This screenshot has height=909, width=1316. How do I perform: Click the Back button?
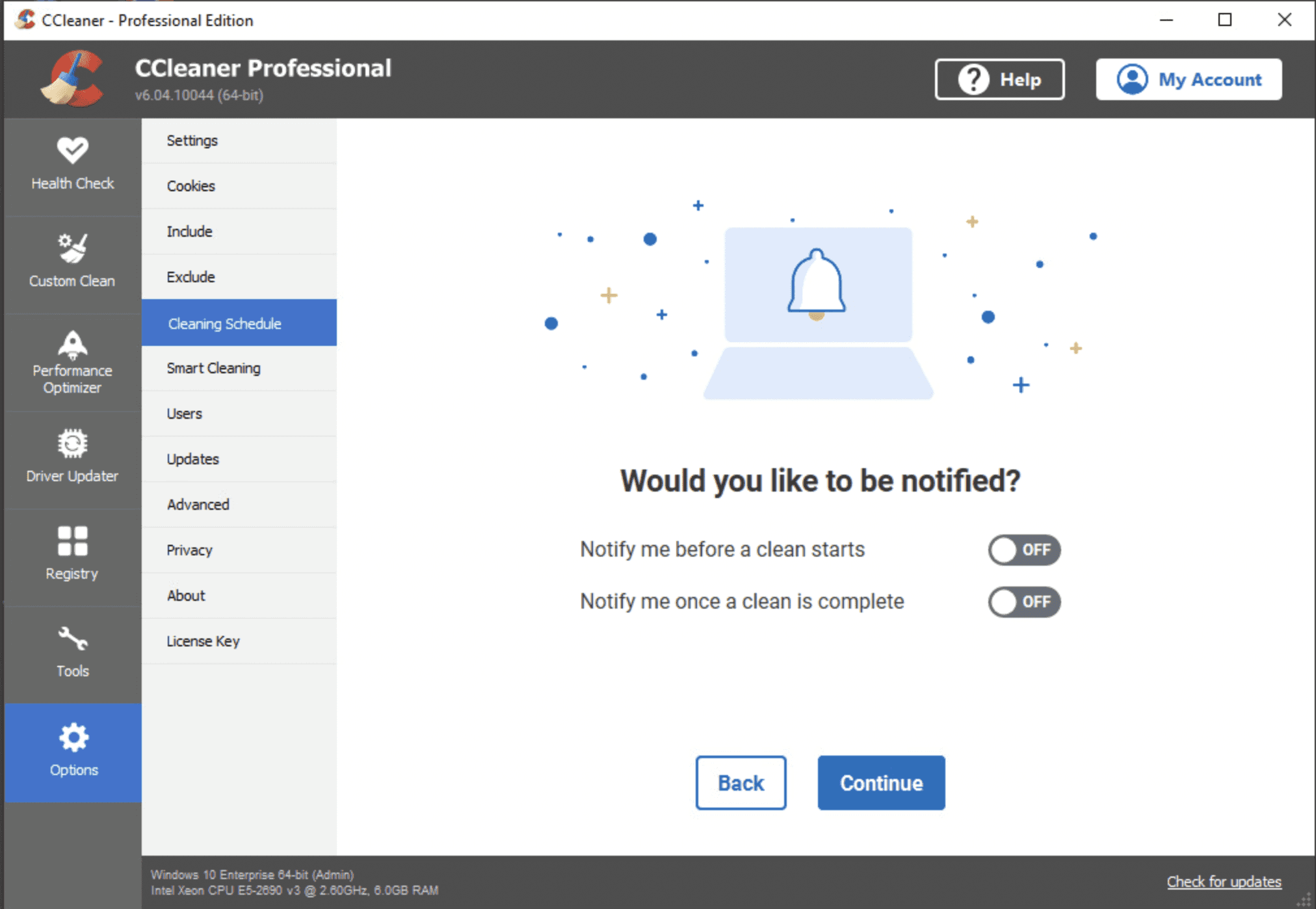coord(741,783)
